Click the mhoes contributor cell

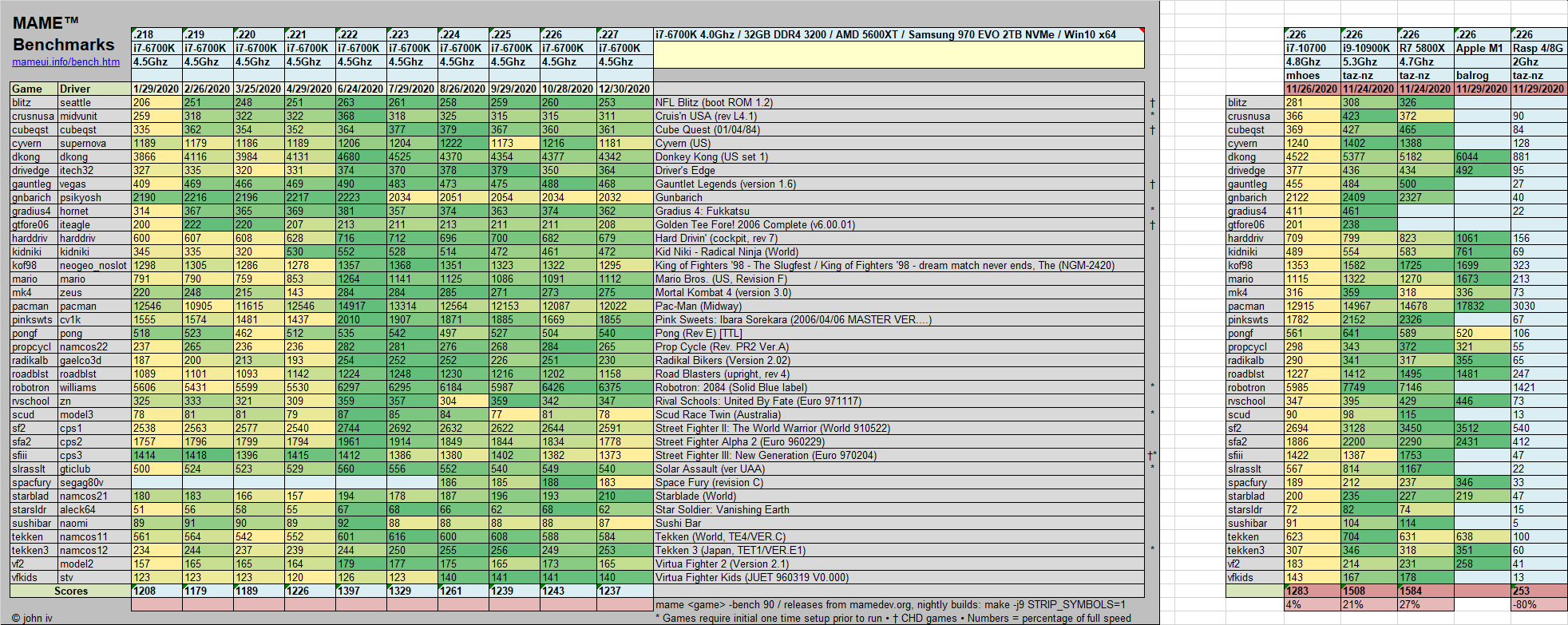pyautogui.click(x=1313, y=75)
